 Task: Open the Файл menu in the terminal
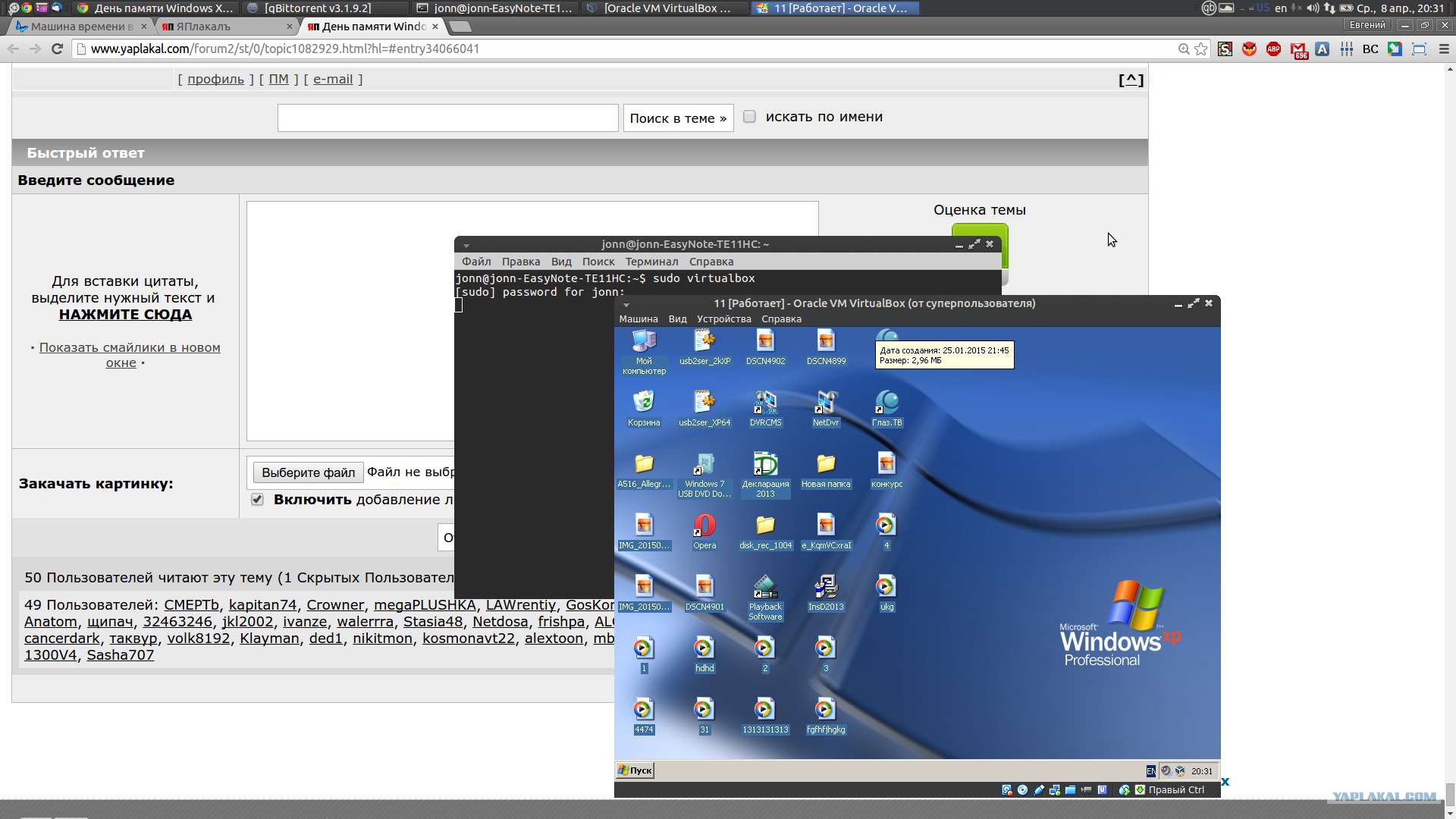tap(476, 262)
